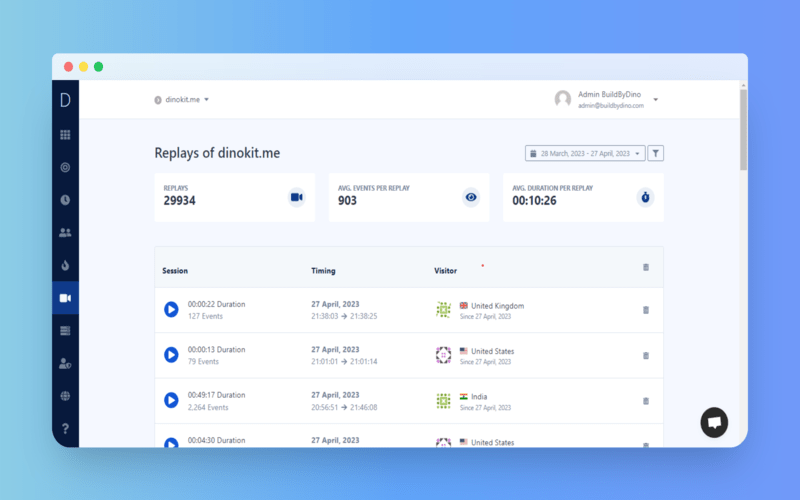This screenshot has width=800, height=500.
Task: Click the 'Replays of dinokit.me' heading
Action: pyautogui.click(x=217, y=153)
